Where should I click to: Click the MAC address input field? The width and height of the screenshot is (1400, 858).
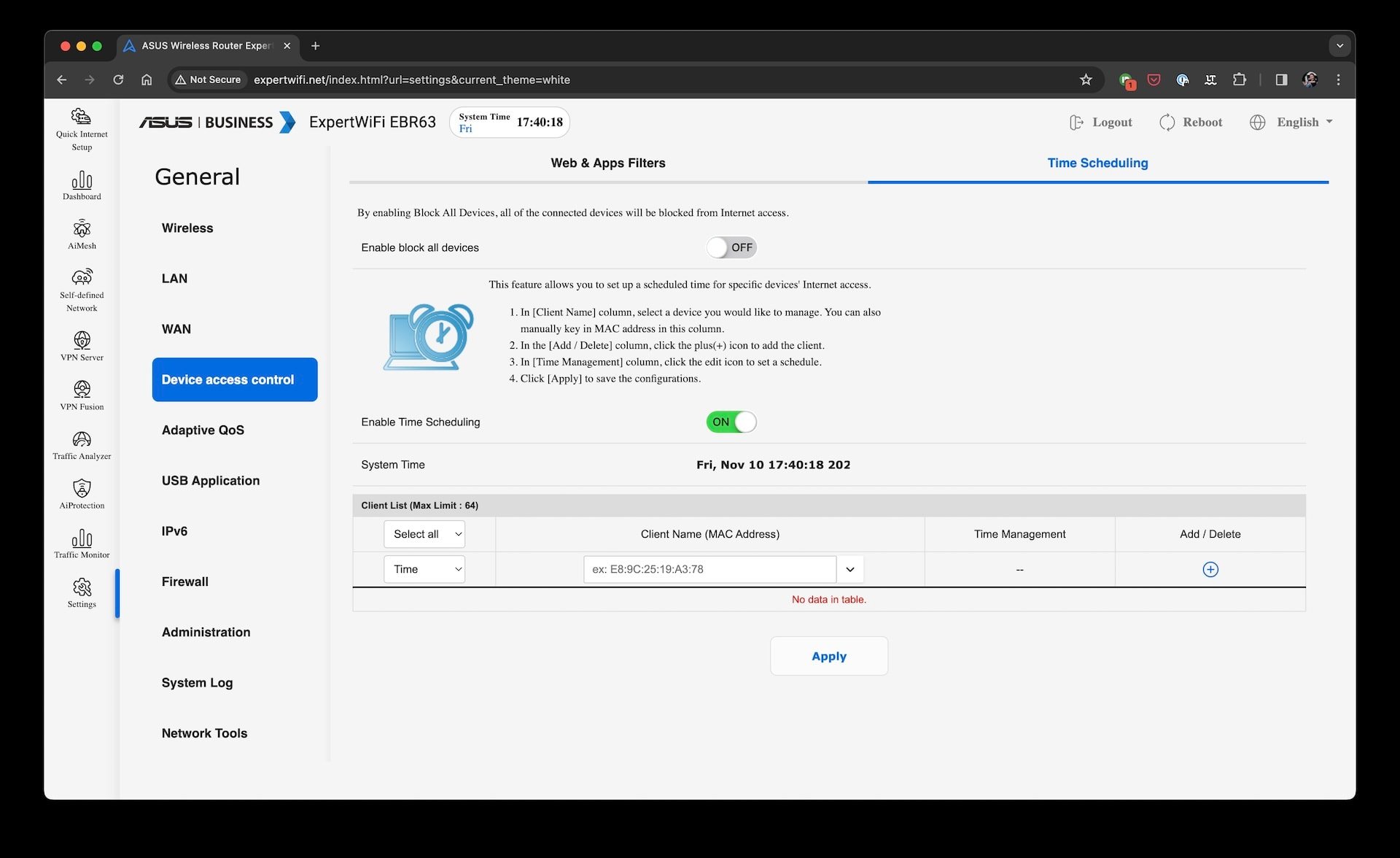710,568
